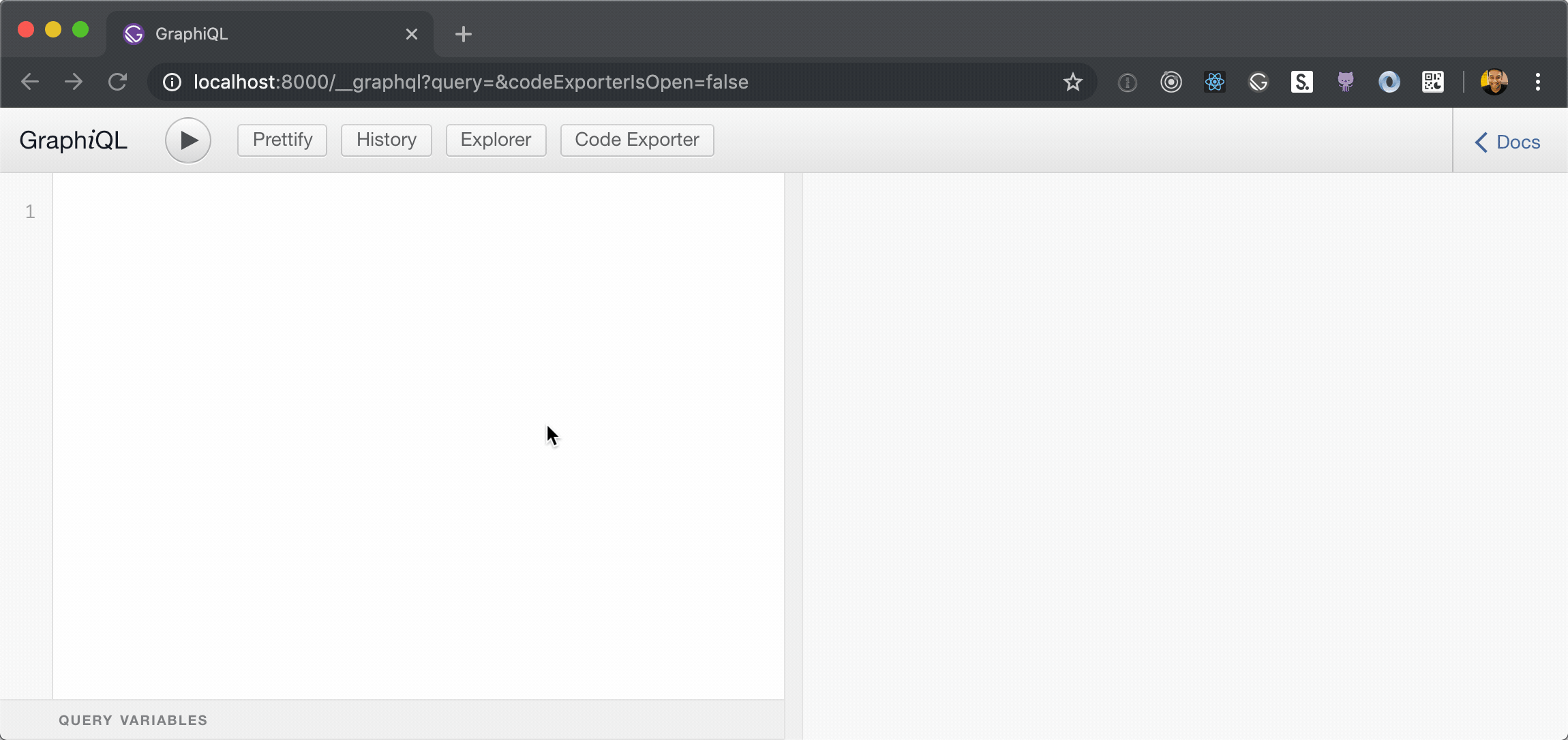Screen dimensions: 1568x740
Task: Select the GraphiQL browser tab
Action: [x=269, y=34]
